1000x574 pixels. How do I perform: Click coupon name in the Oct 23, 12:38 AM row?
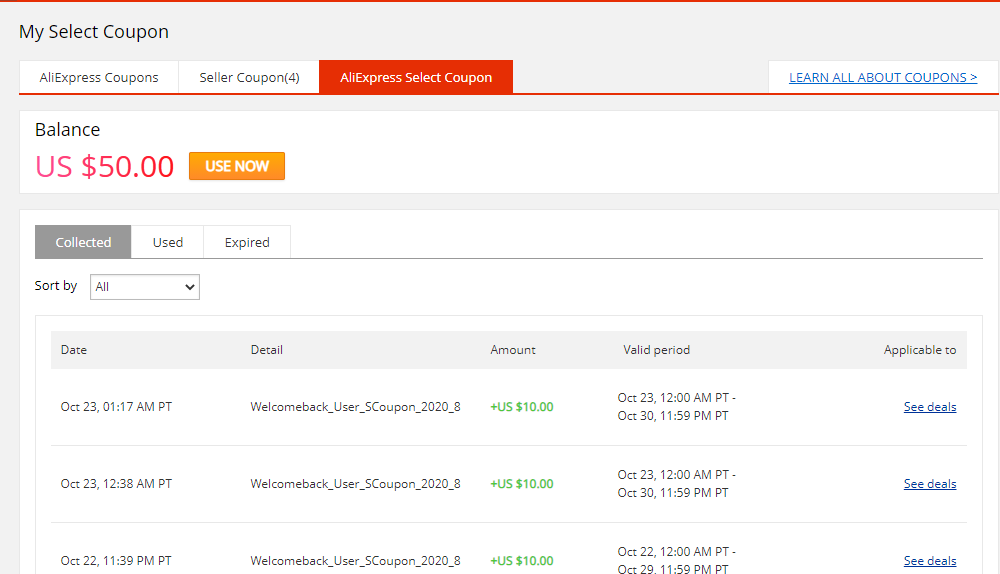355,484
